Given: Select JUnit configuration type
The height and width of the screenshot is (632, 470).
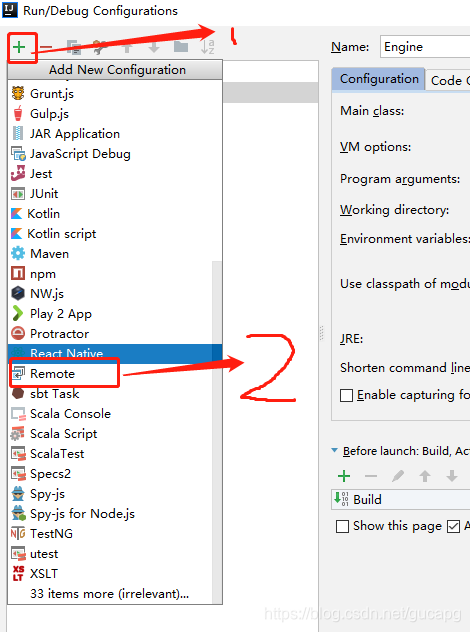Looking at the screenshot, I should (115, 194).
